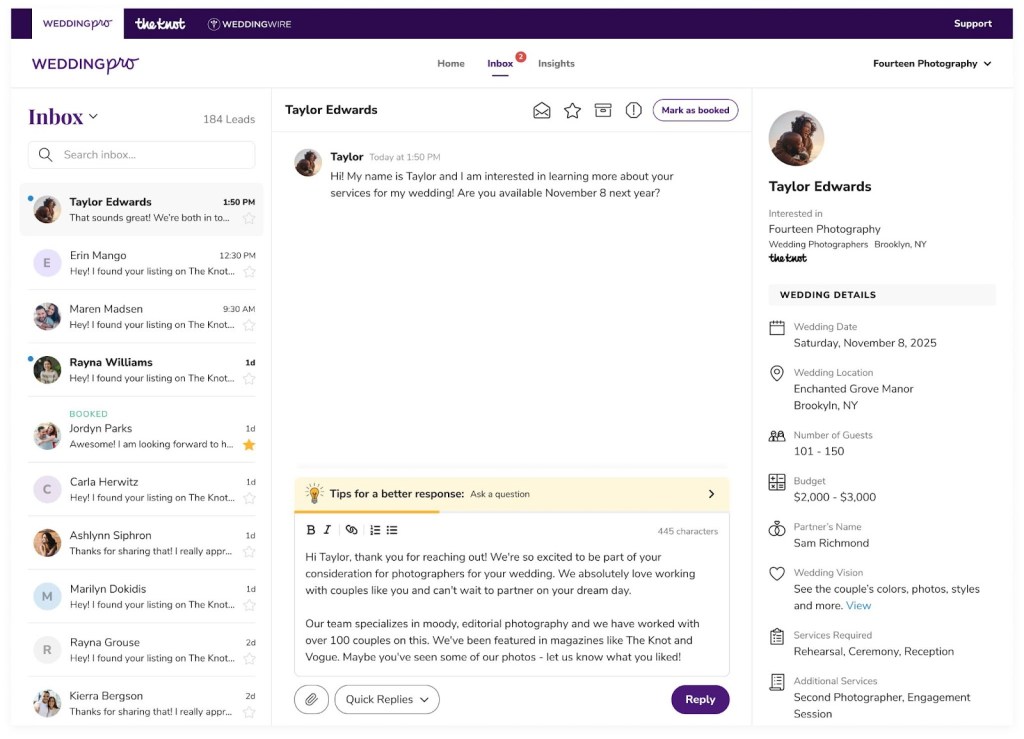The image size is (1024, 739).
Task: Open the Insights navigation item
Action: 556,63
